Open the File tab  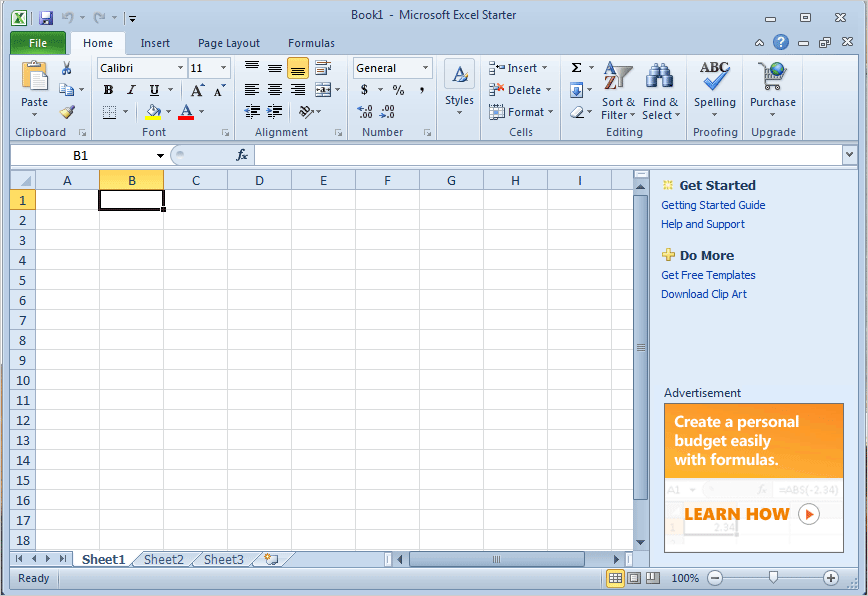(x=38, y=43)
